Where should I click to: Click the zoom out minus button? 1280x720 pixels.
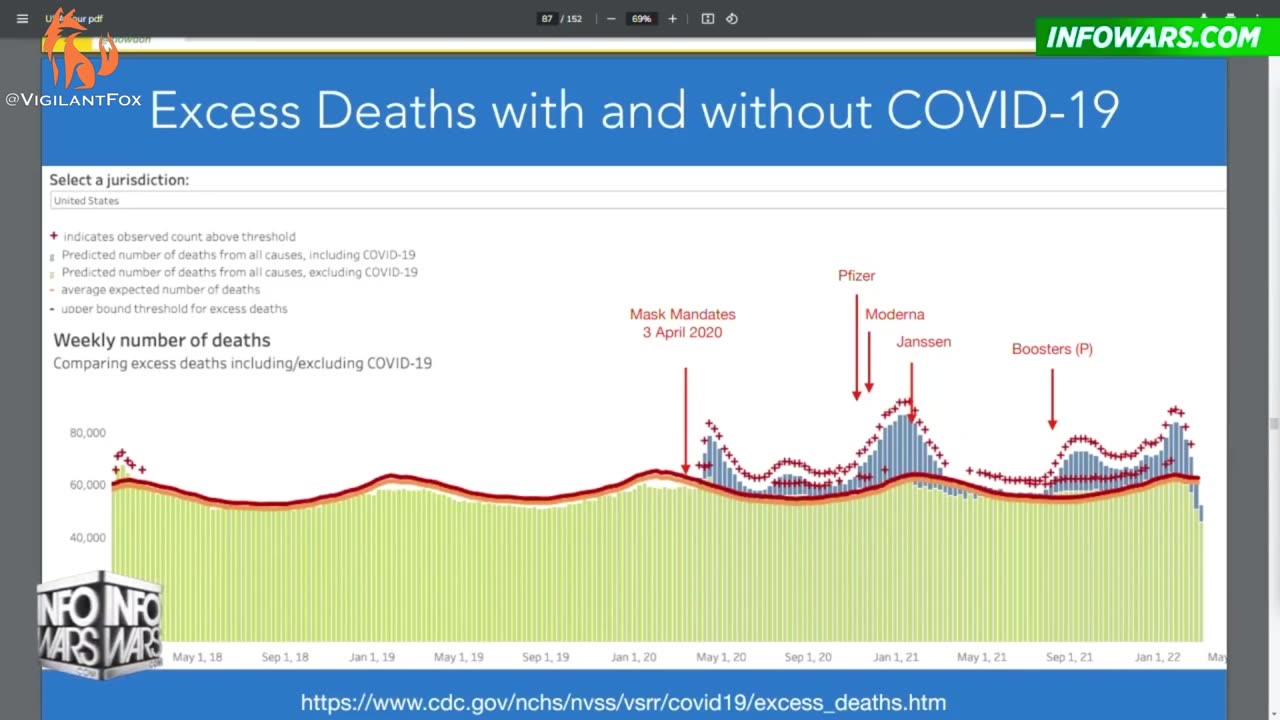(611, 18)
